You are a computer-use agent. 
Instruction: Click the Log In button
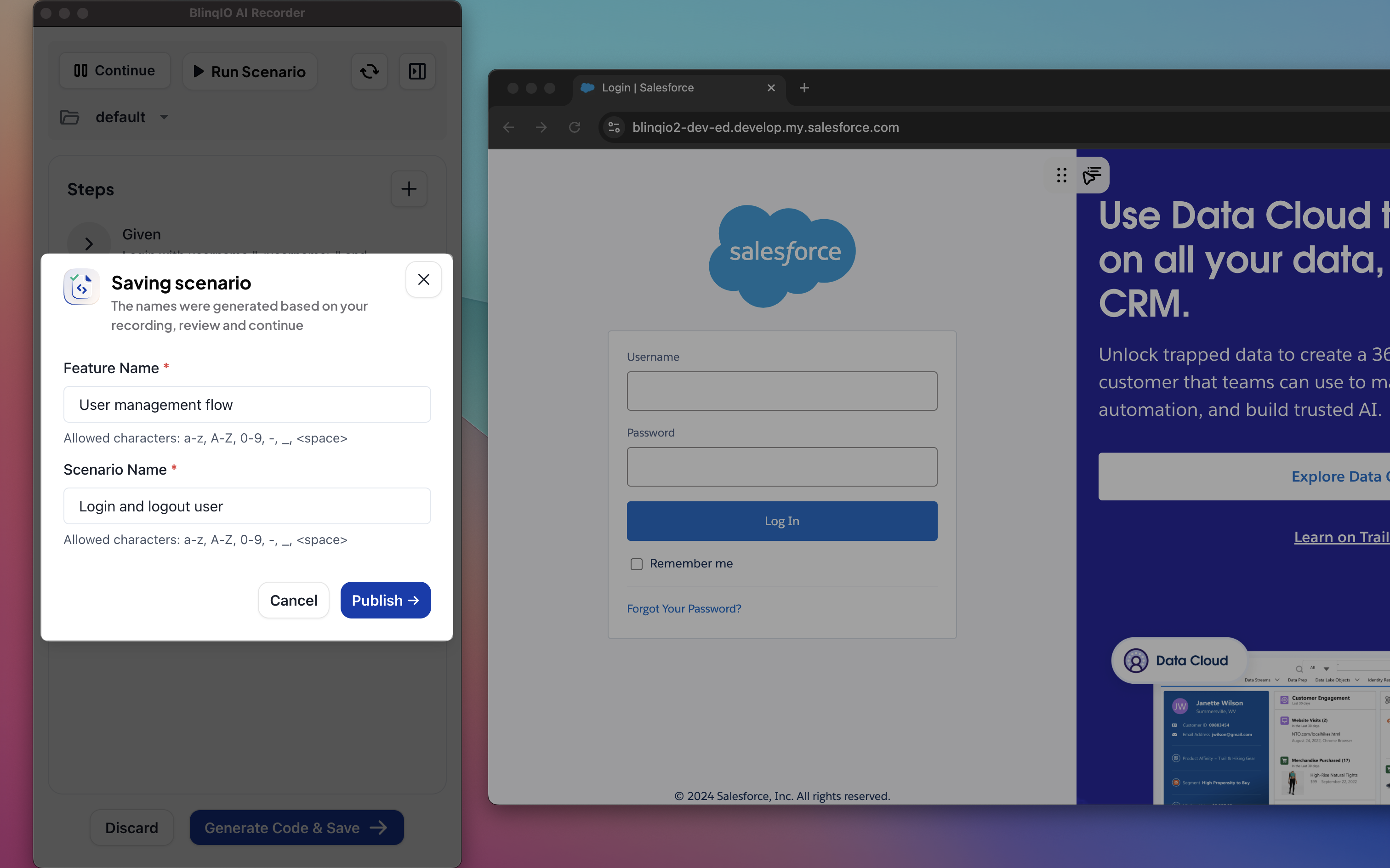pos(782,521)
